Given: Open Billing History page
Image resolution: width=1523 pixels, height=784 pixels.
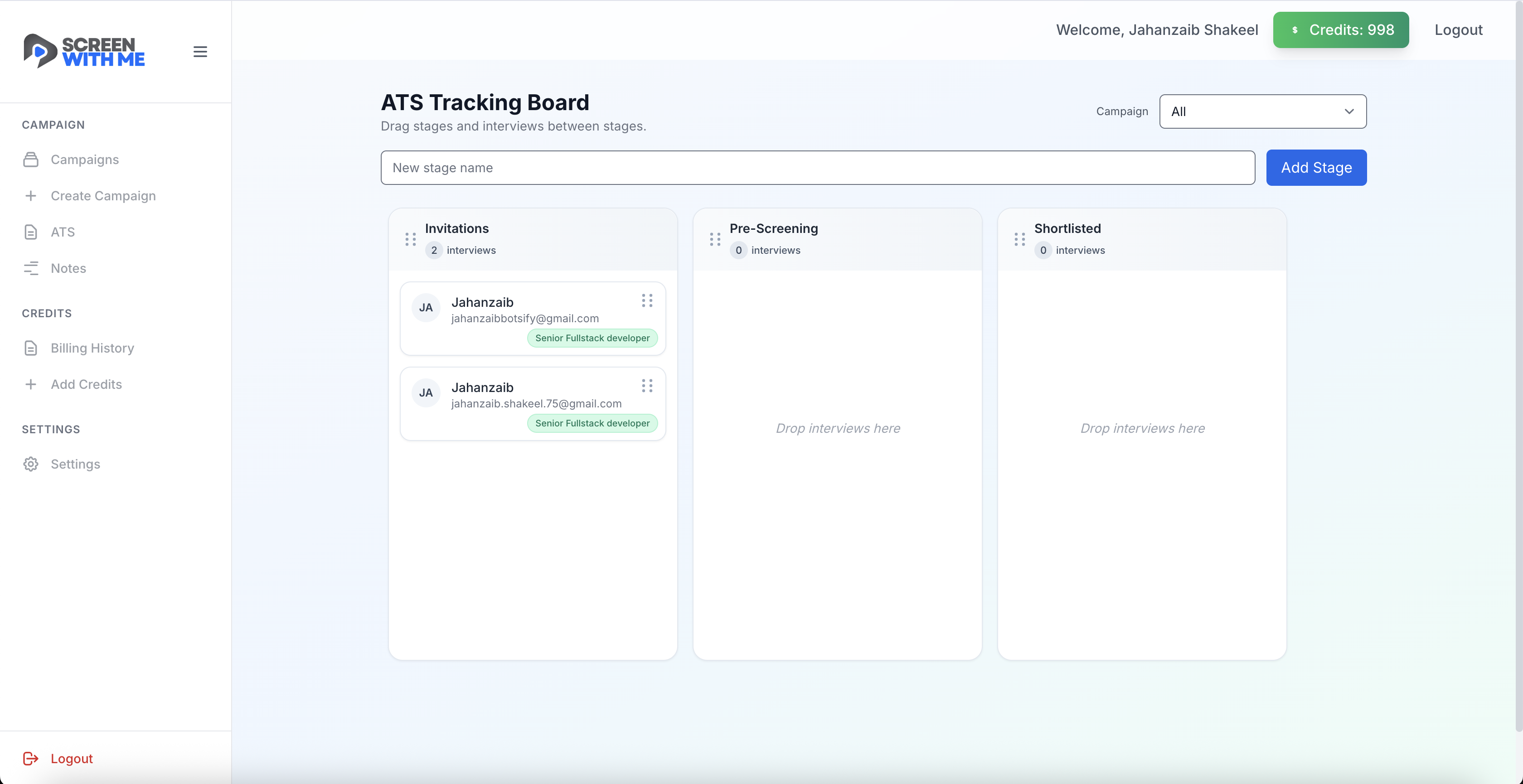Looking at the screenshot, I should (x=92, y=348).
